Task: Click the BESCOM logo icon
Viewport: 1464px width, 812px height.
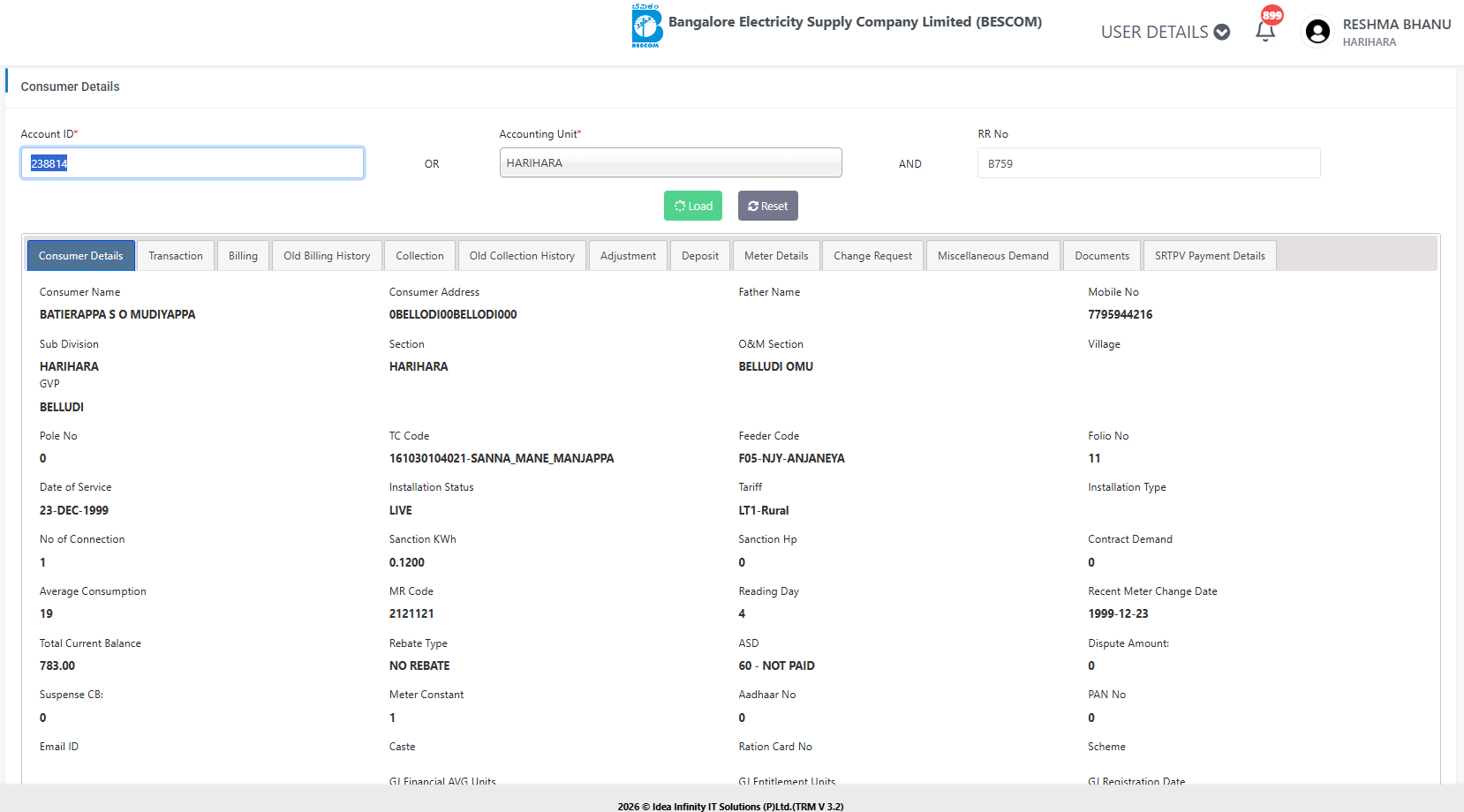Action: click(x=646, y=26)
